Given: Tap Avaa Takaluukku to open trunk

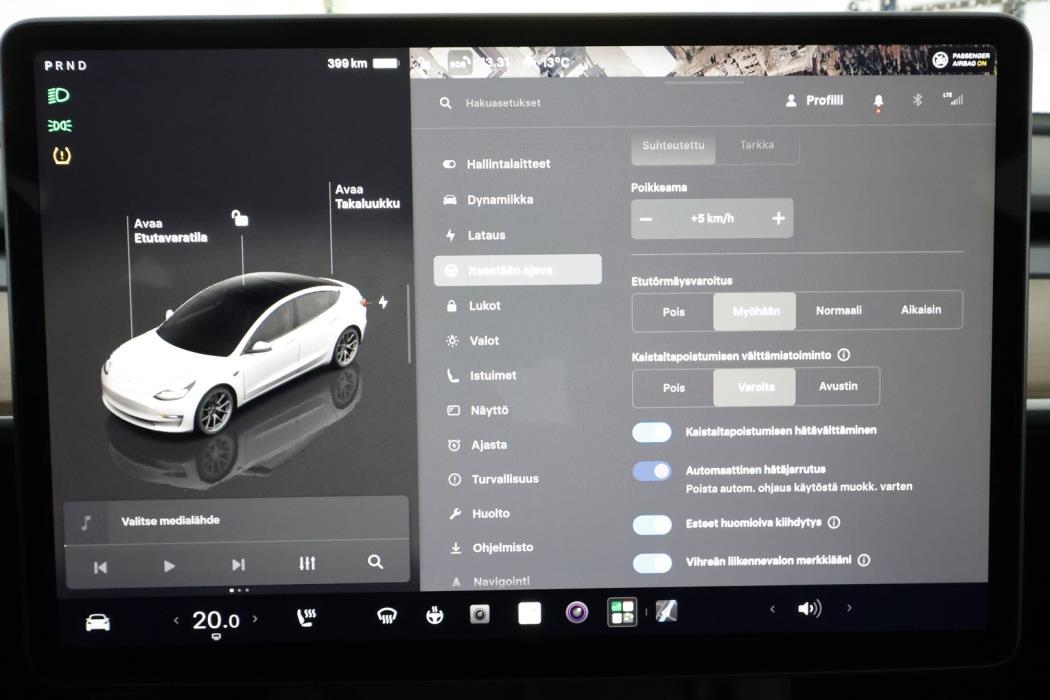Looking at the screenshot, I should click(x=367, y=196).
